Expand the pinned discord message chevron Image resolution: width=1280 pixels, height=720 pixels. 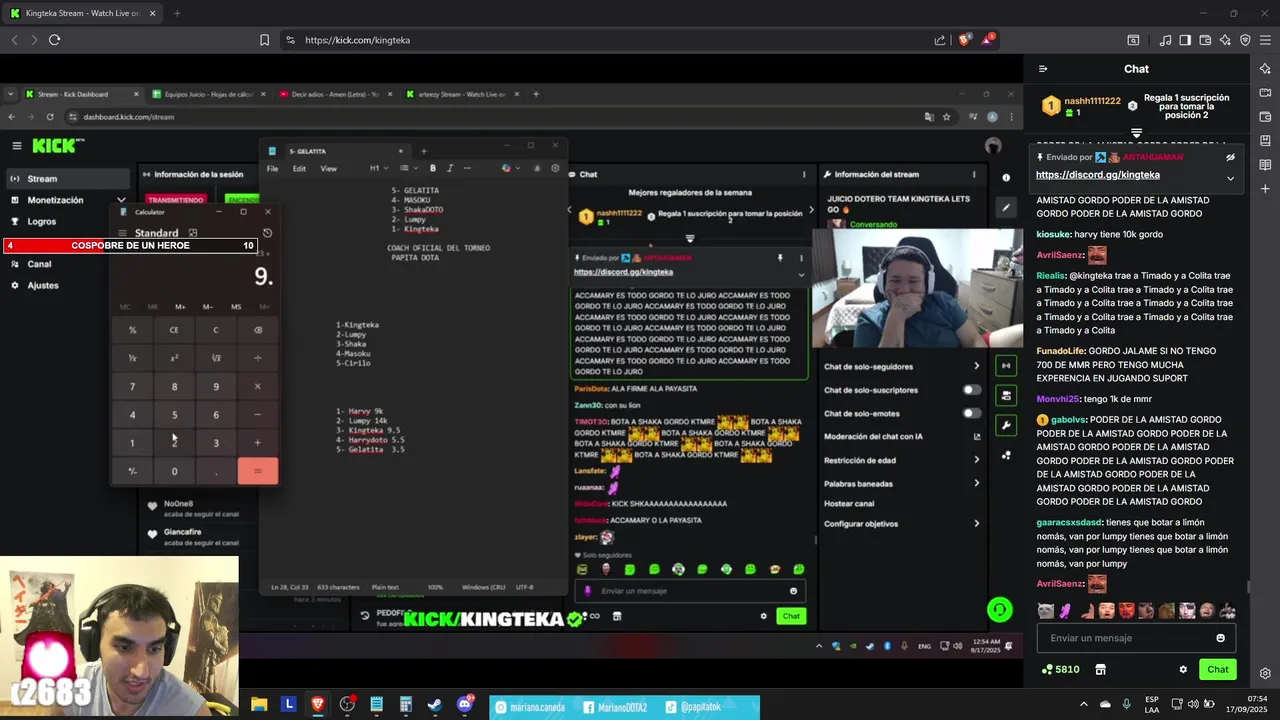click(x=1231, y=178)
